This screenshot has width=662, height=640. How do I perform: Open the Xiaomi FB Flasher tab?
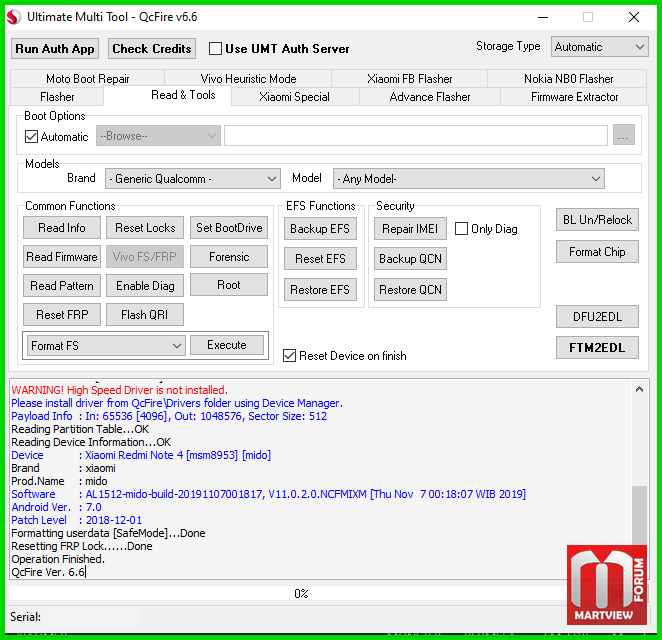pyautogui.click(x=410, y=79)
